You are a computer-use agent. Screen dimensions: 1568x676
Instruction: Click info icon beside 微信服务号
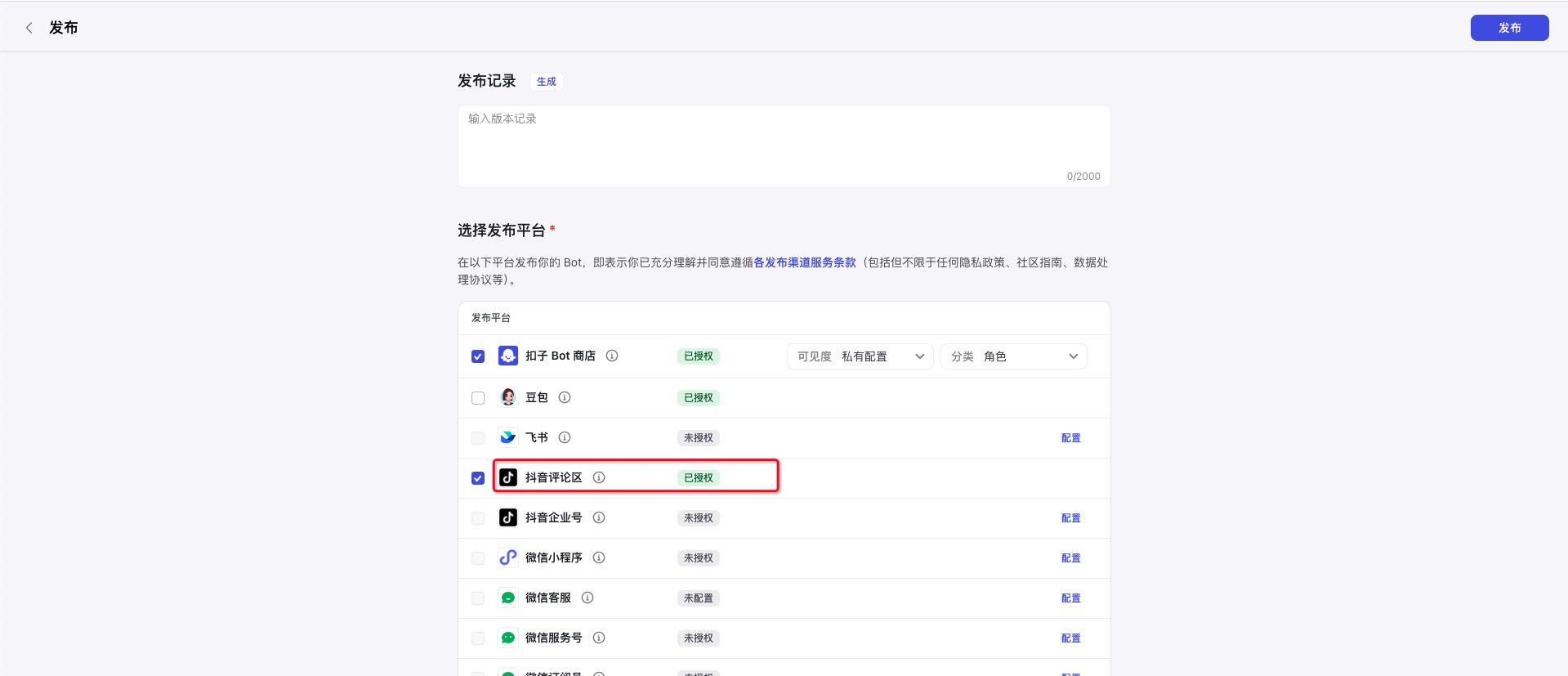599,638
